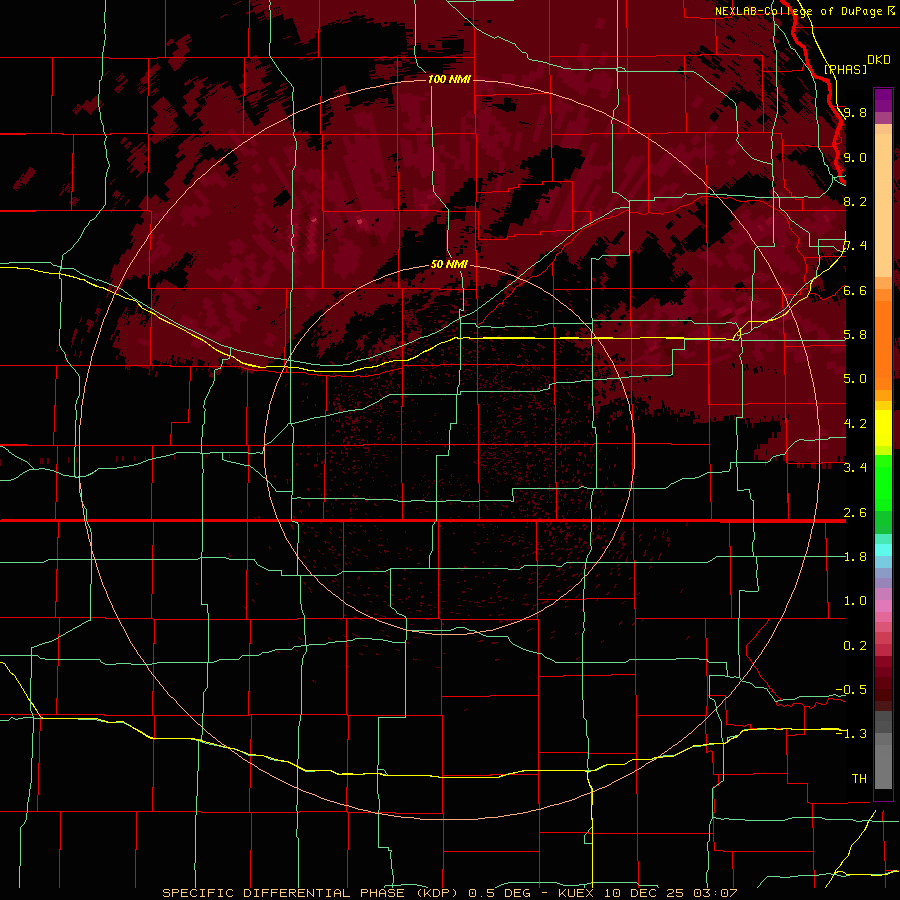900x900 pixels.
Task: Click the 3.4 value on the color scale
Action: 855,468
